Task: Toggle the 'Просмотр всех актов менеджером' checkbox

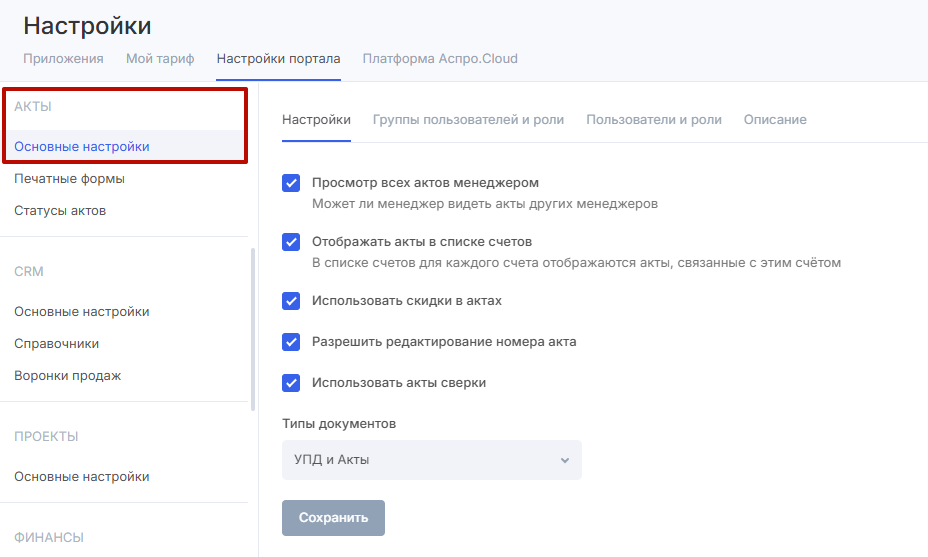Action: [x=291, y=183]
